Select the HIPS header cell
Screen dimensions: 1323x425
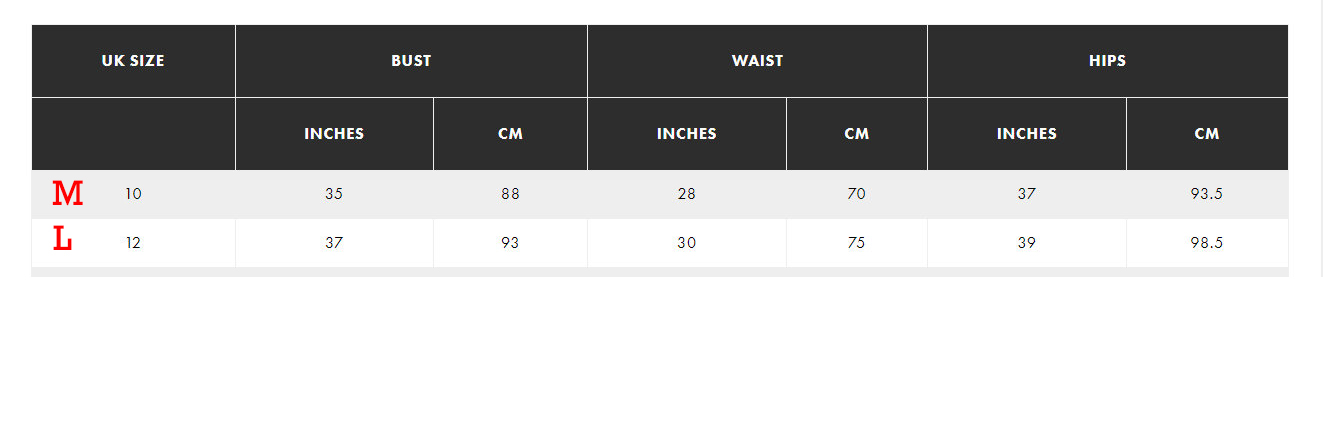point(1107,61)
